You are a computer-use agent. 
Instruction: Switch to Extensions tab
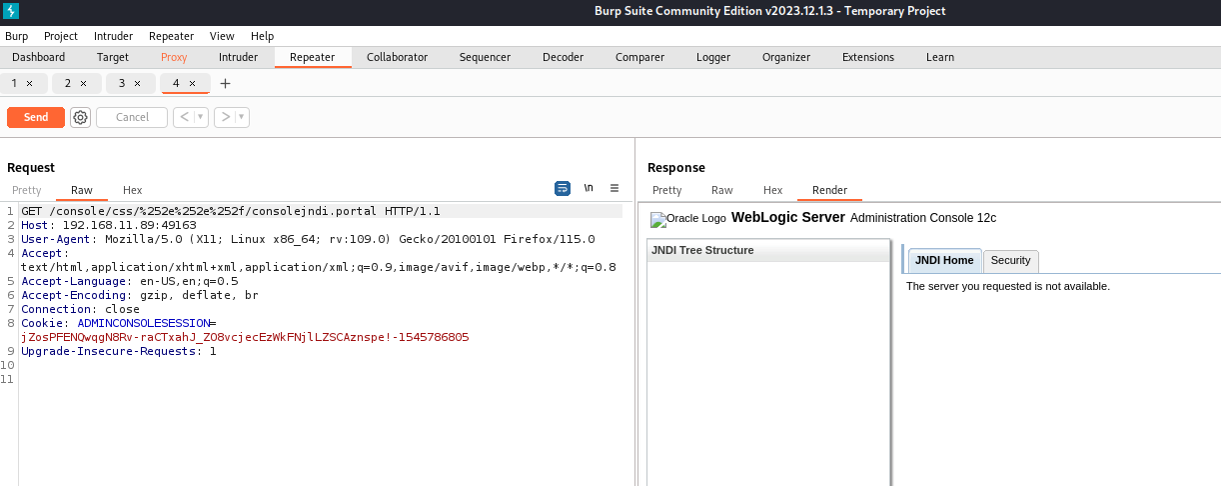coord(868,57)
